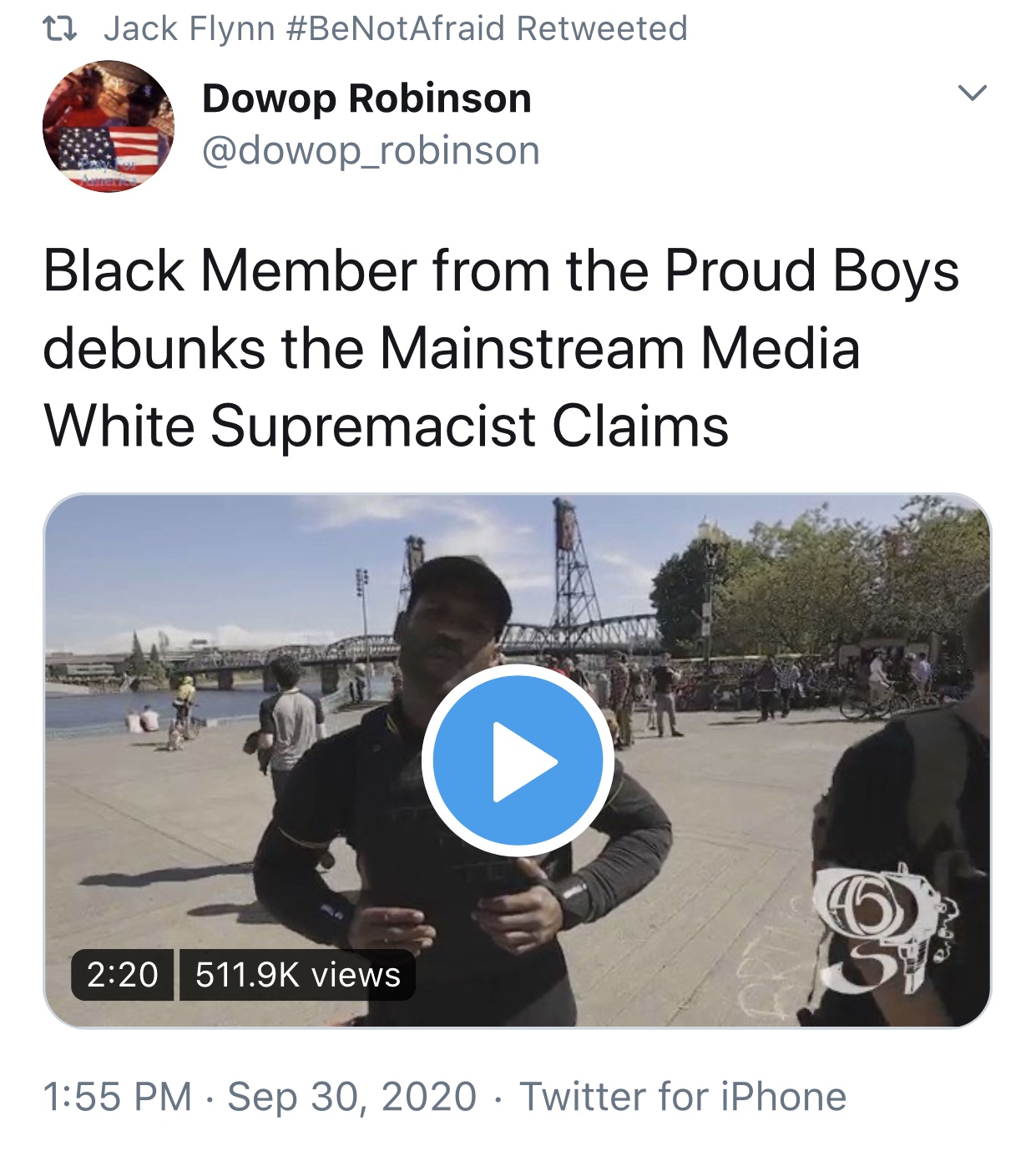Open Dowop Robinson's profile picture
The height and width of the screenshot is (1151, 1036).
tap(109, 126)
